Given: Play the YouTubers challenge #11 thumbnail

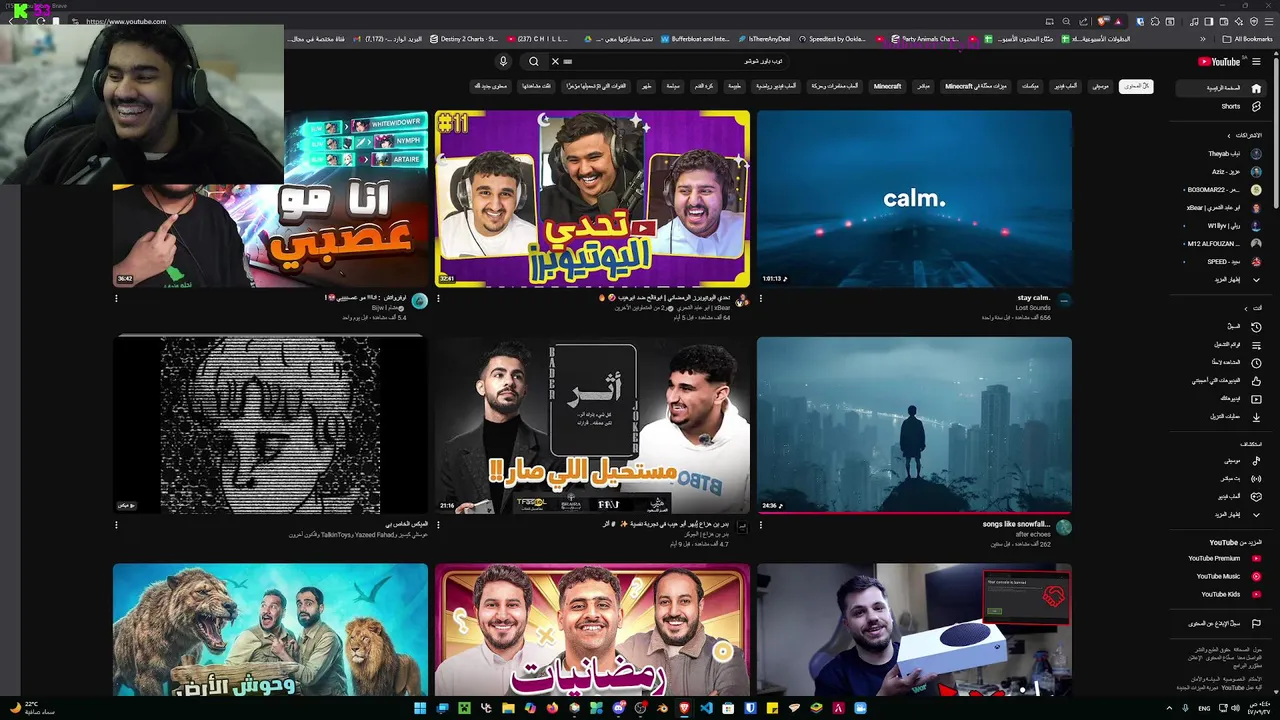Looking at the screenshot, I should (592, 199).
